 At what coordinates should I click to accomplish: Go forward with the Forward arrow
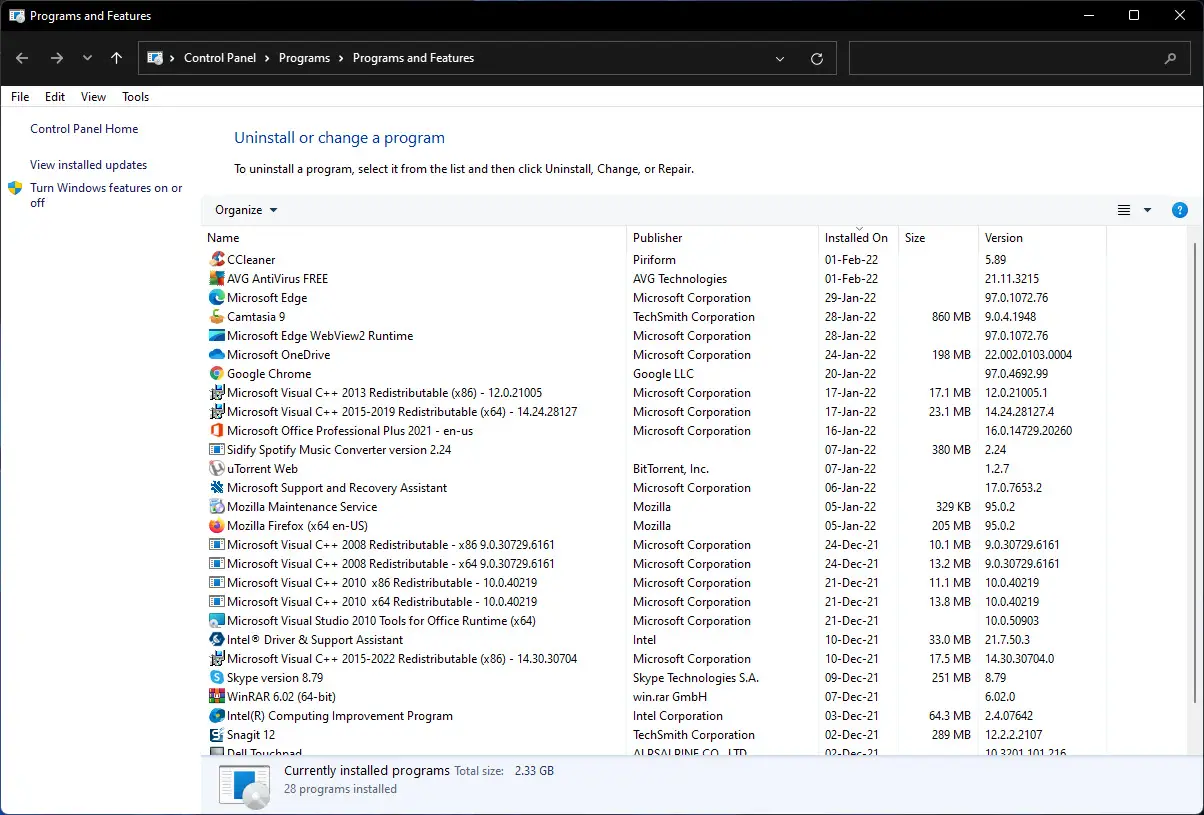(x=57, y=59)
